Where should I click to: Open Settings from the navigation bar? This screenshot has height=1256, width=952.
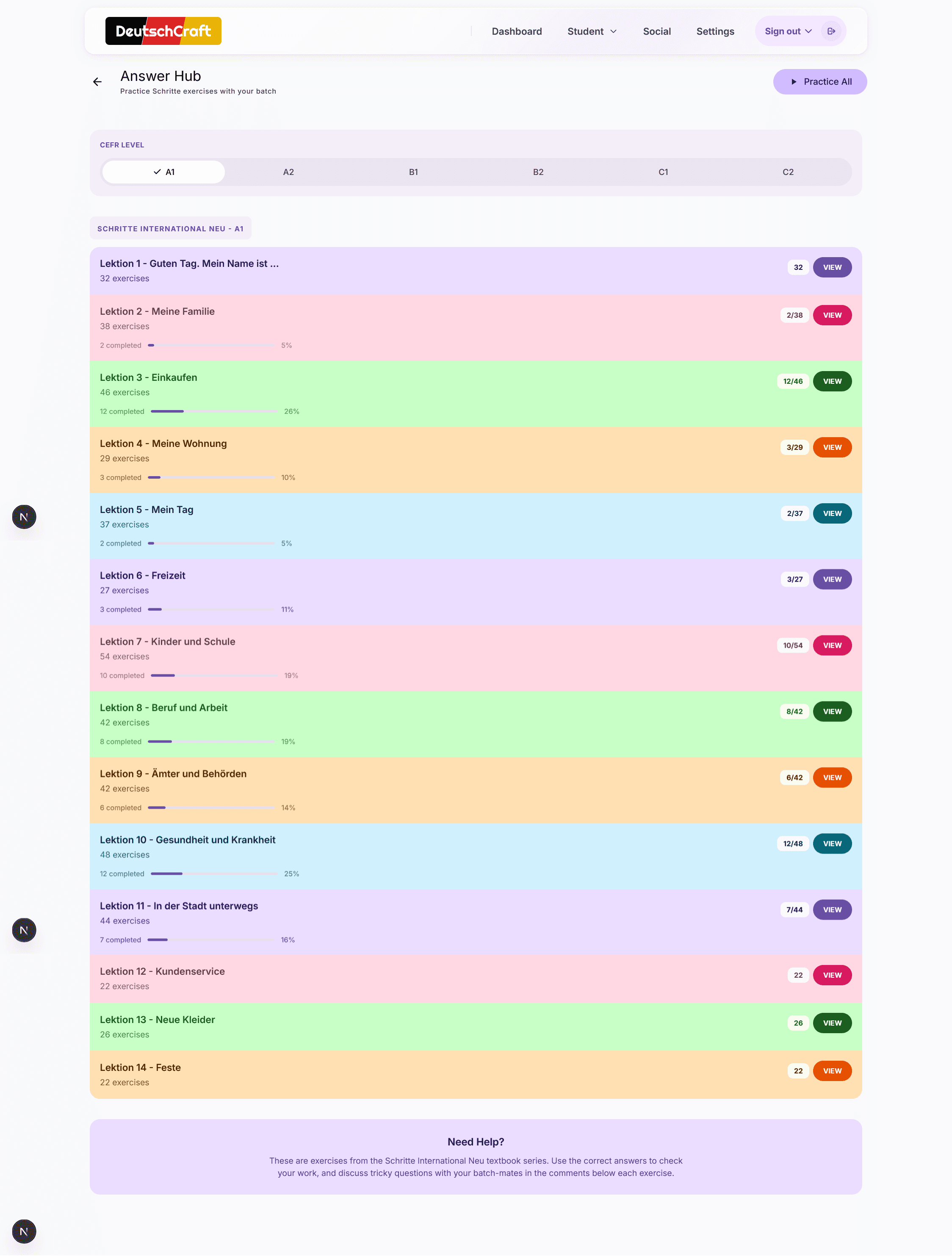pyautogui.click(x=715, y=31)
